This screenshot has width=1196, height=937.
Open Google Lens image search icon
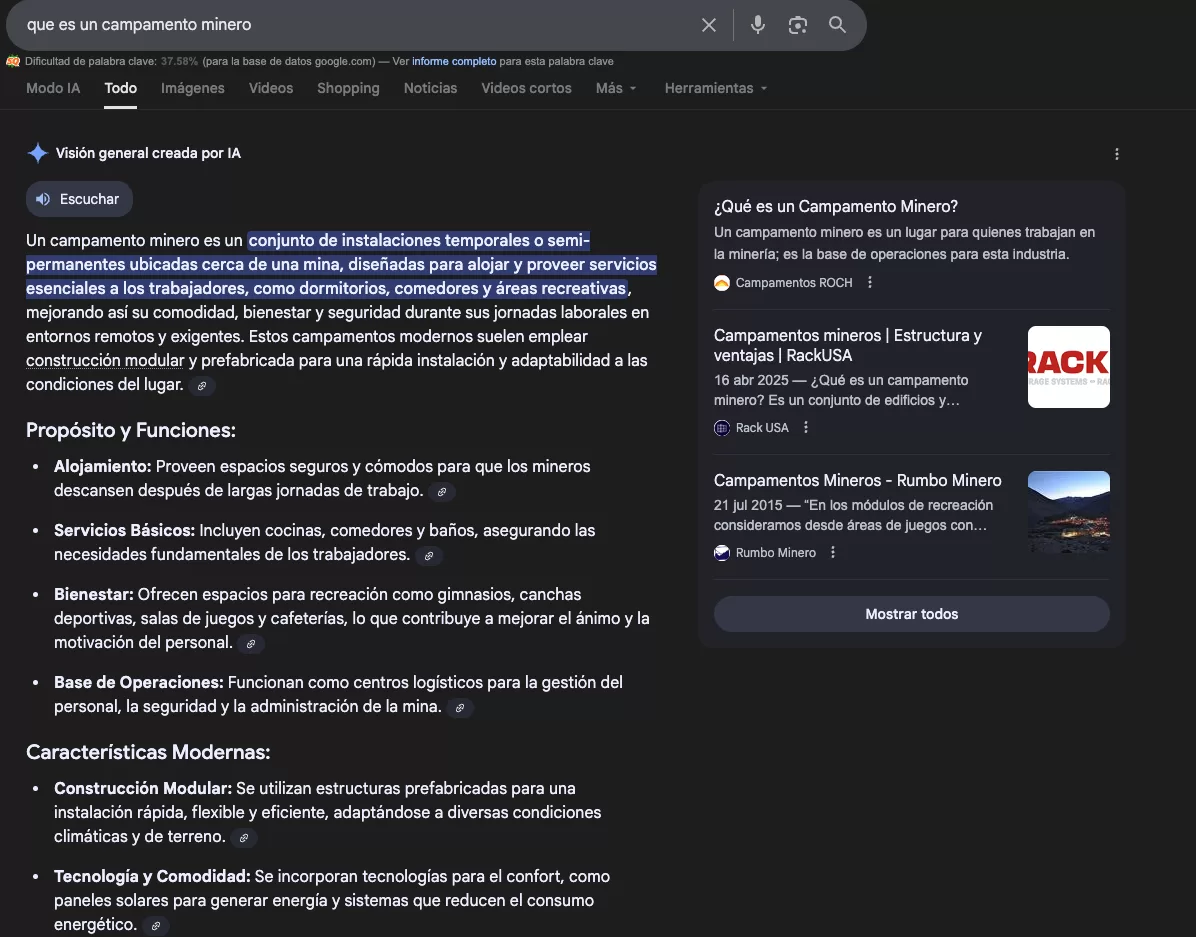click(798, 25)
